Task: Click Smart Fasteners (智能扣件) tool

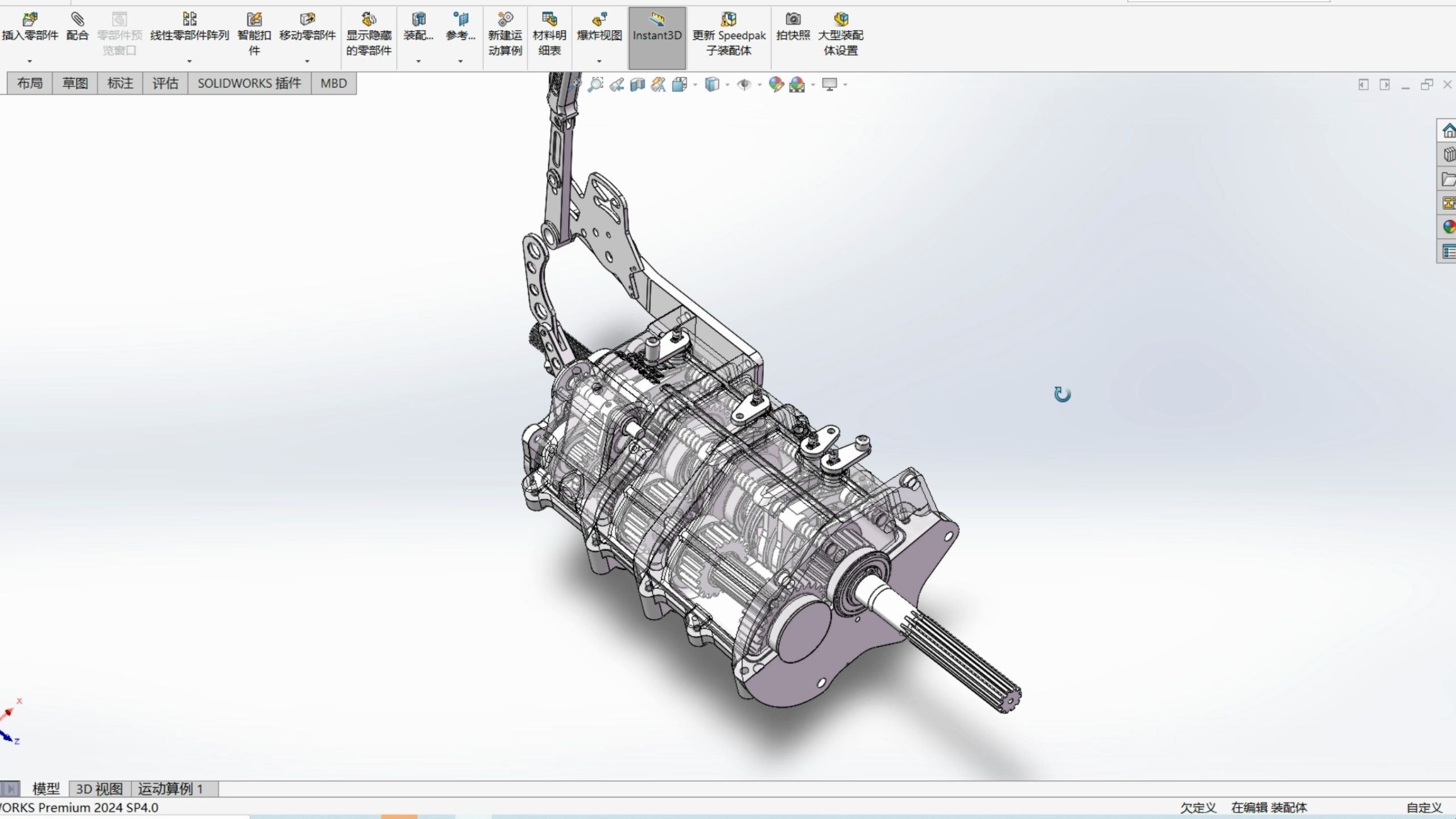Action: [x=254, y=34]
